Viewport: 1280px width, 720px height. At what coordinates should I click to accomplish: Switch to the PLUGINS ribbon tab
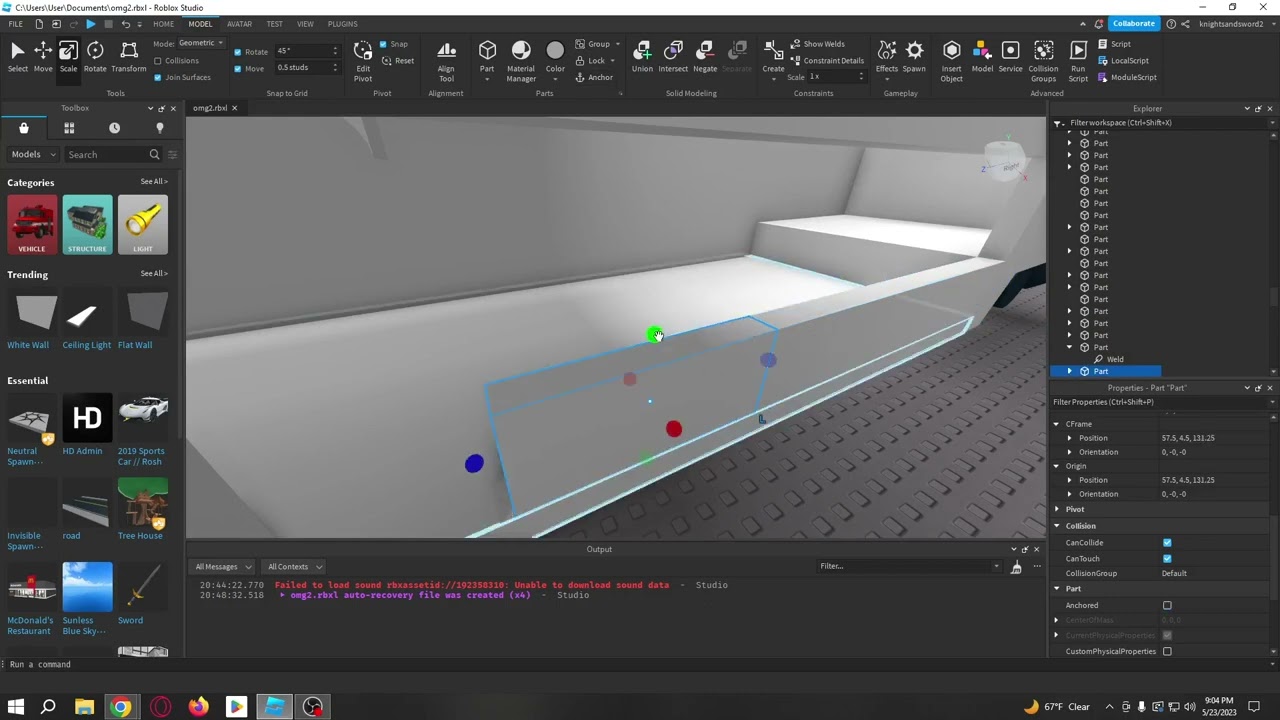coord(342,24)
